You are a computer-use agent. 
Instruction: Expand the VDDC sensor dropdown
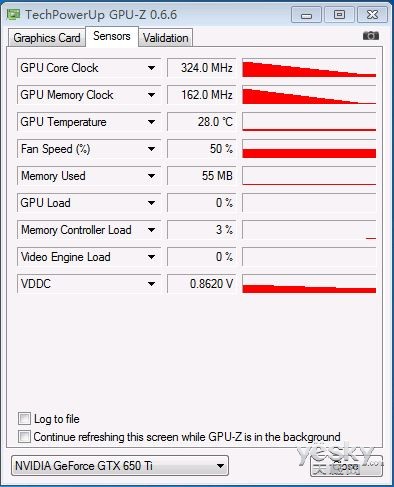pos(151,284)
